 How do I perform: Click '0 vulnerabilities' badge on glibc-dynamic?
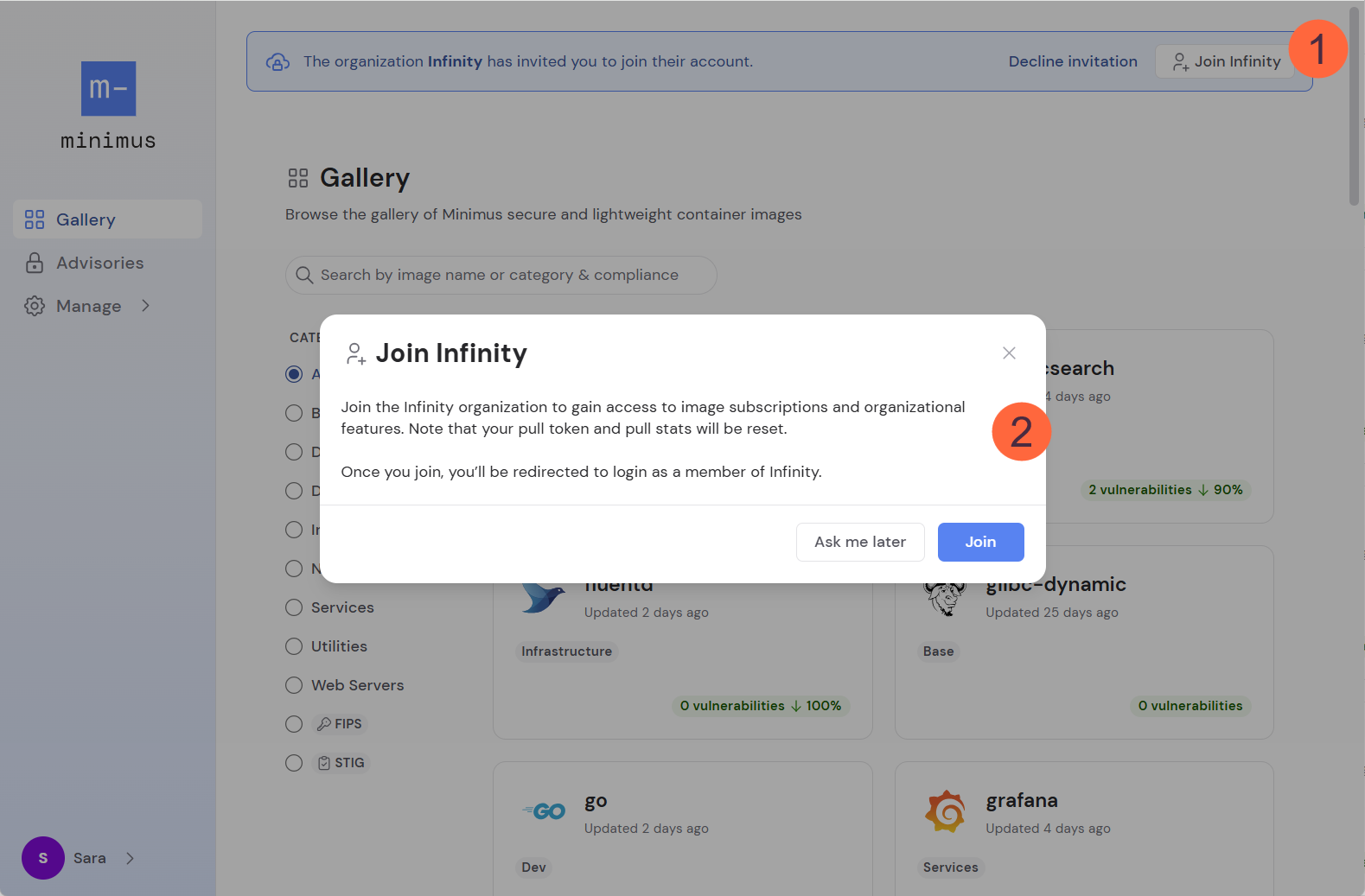pyautogui.click(x=1190, y=706)
